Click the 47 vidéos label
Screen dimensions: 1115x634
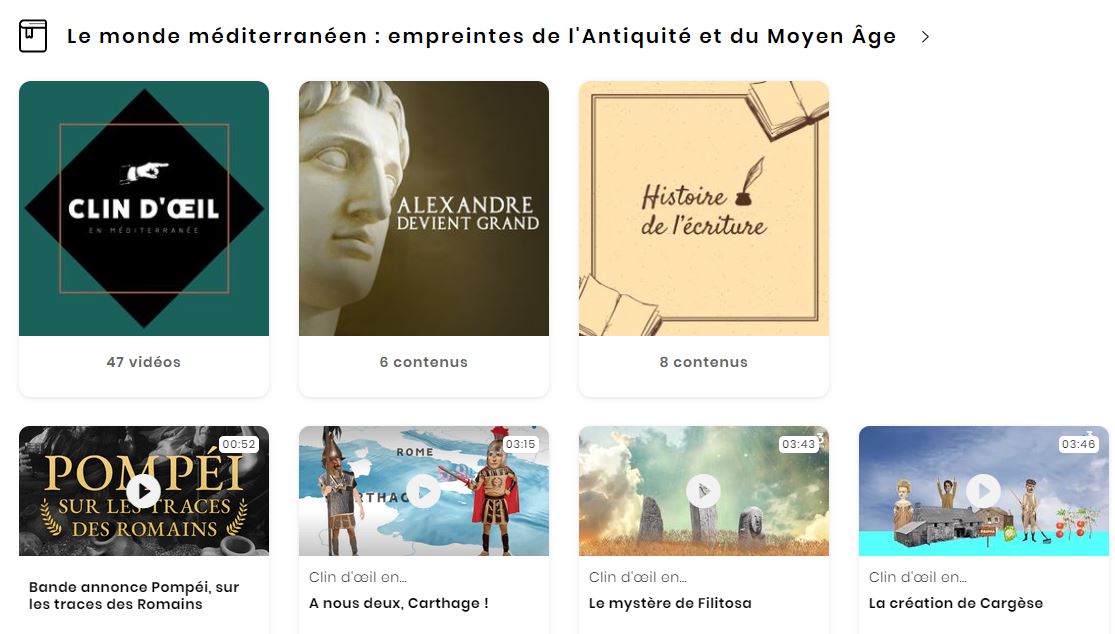coord(144,362)
